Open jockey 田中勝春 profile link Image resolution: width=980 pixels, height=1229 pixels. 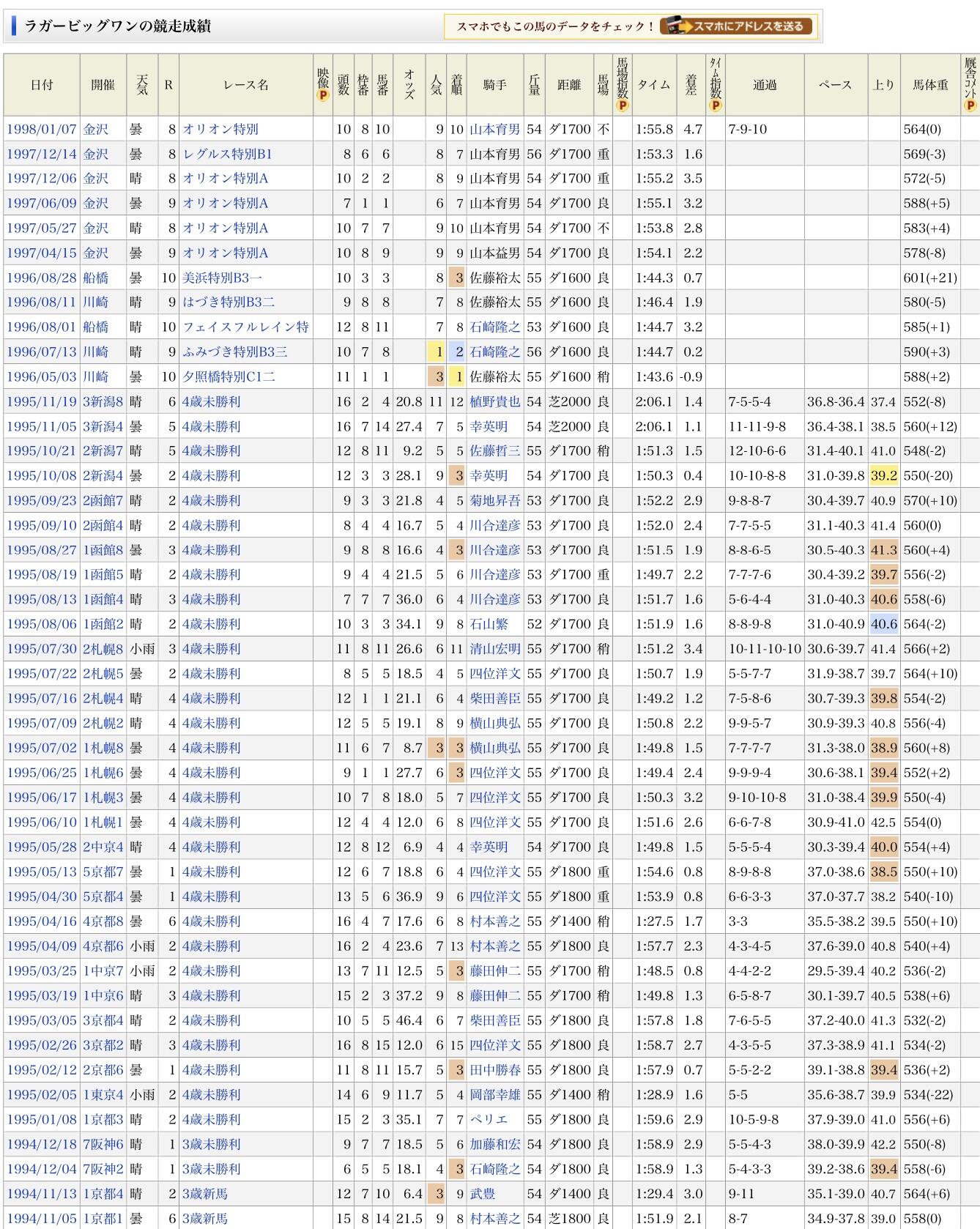pyautogui.click(x=495, y=1070)
